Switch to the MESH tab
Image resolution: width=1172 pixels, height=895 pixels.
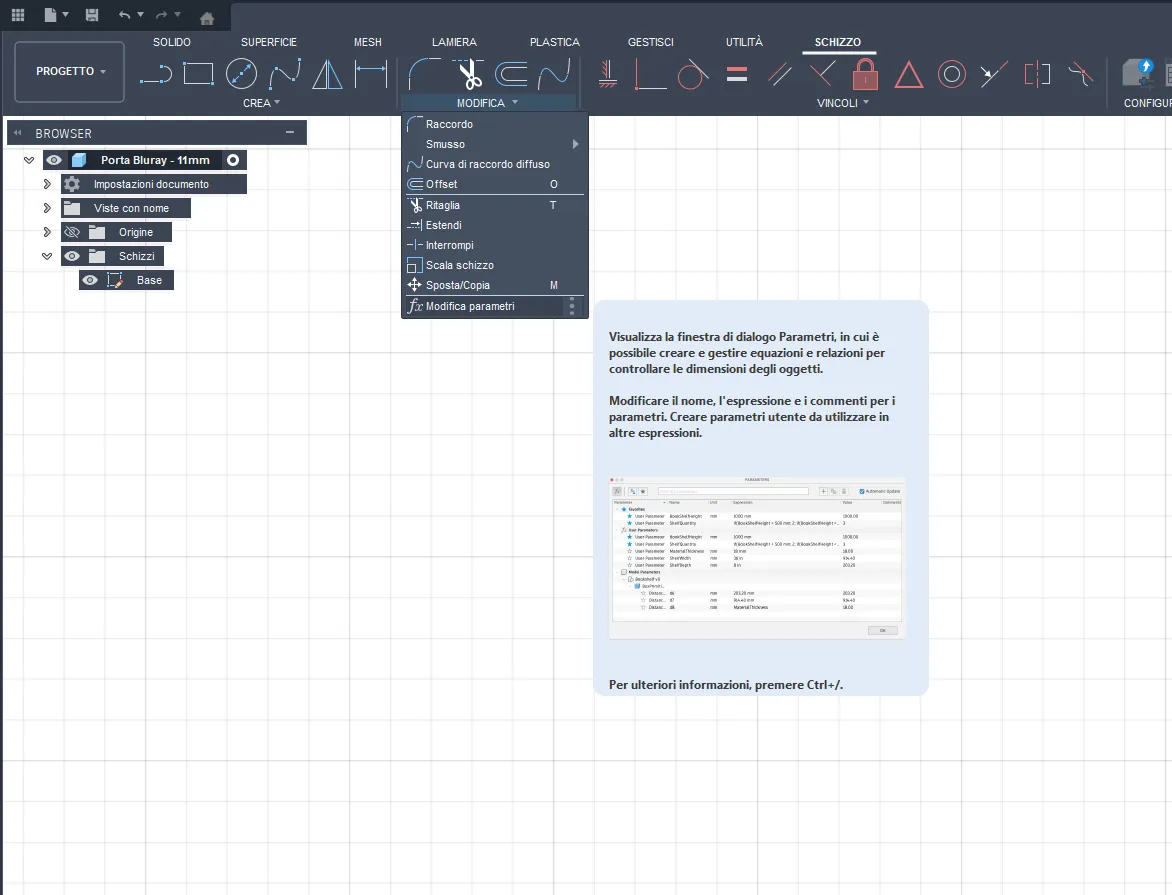pyautogui.click(x=368, y=42)
